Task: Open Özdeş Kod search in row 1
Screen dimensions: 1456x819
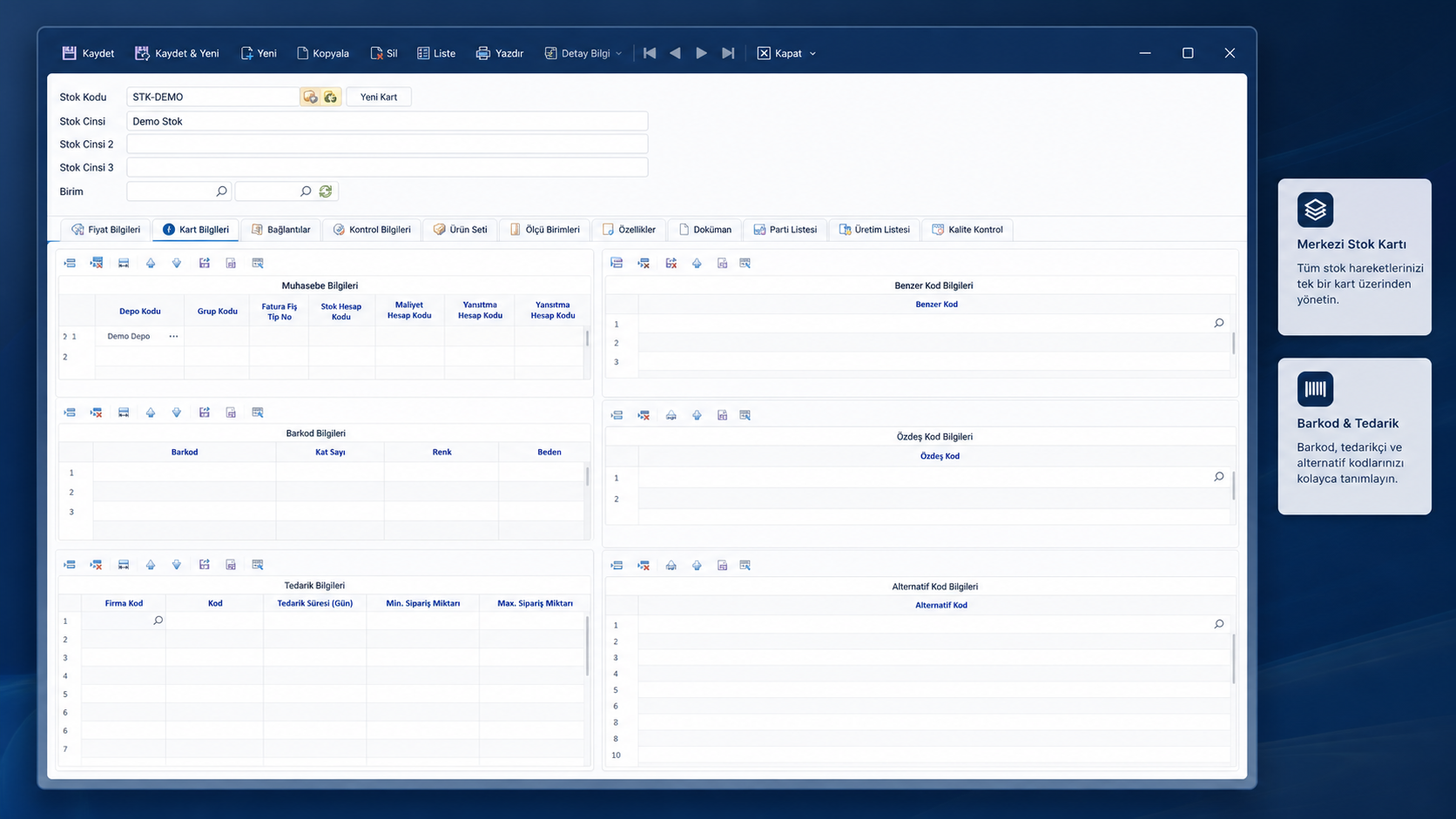Action: point(1219,477)
